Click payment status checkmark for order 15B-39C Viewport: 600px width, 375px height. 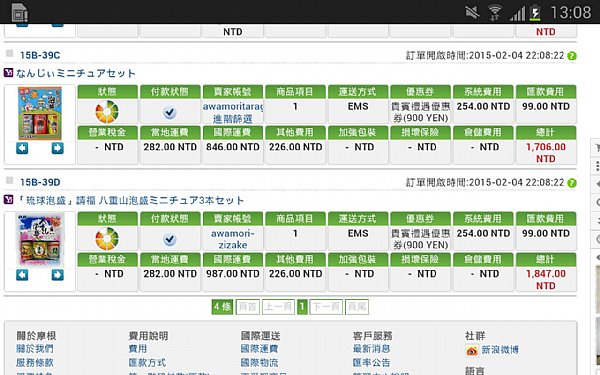[170, 112]
